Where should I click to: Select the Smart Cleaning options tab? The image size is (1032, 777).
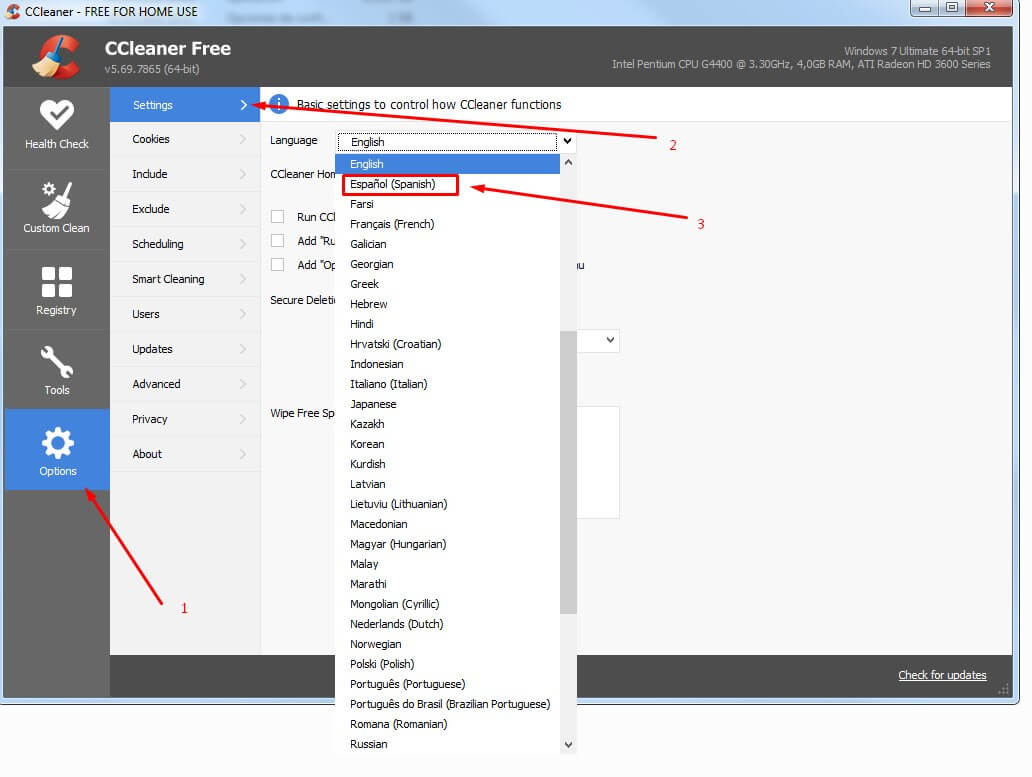pyautogui.click(x=185, y=279)
